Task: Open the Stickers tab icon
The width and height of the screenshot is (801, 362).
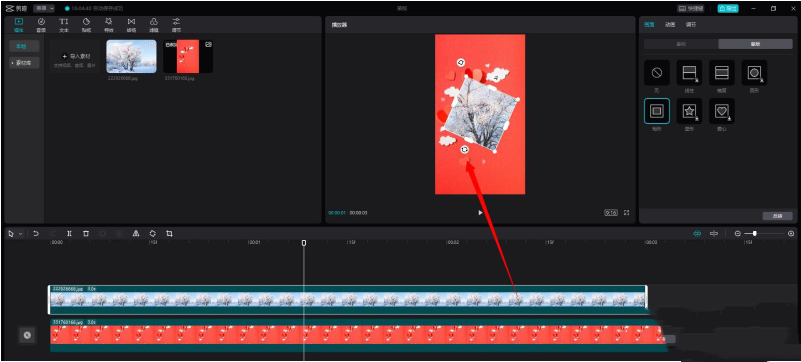Action: 86,25
